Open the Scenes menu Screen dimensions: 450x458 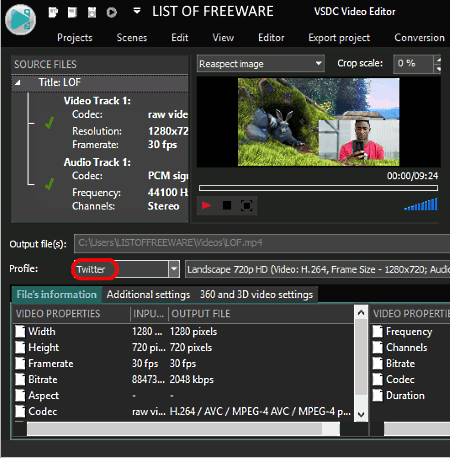(132, 38)
